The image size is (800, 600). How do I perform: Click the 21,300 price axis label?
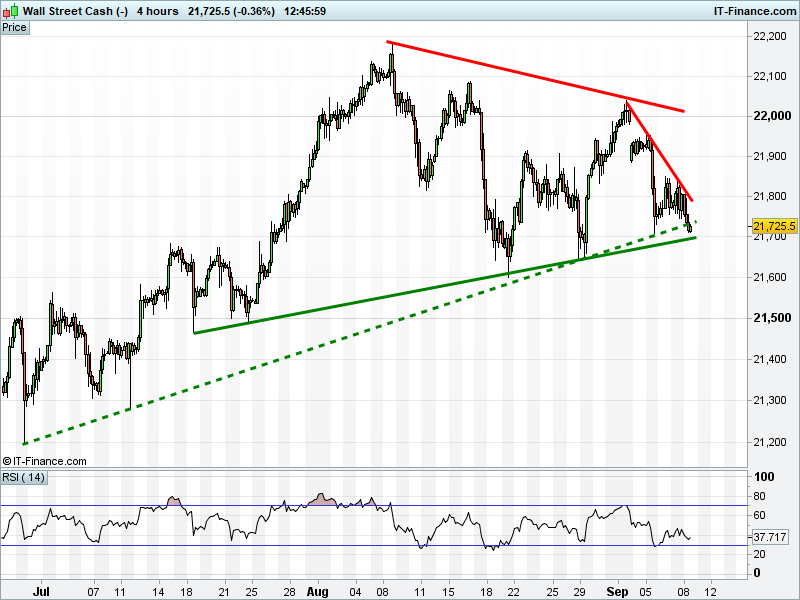point(770,400)
